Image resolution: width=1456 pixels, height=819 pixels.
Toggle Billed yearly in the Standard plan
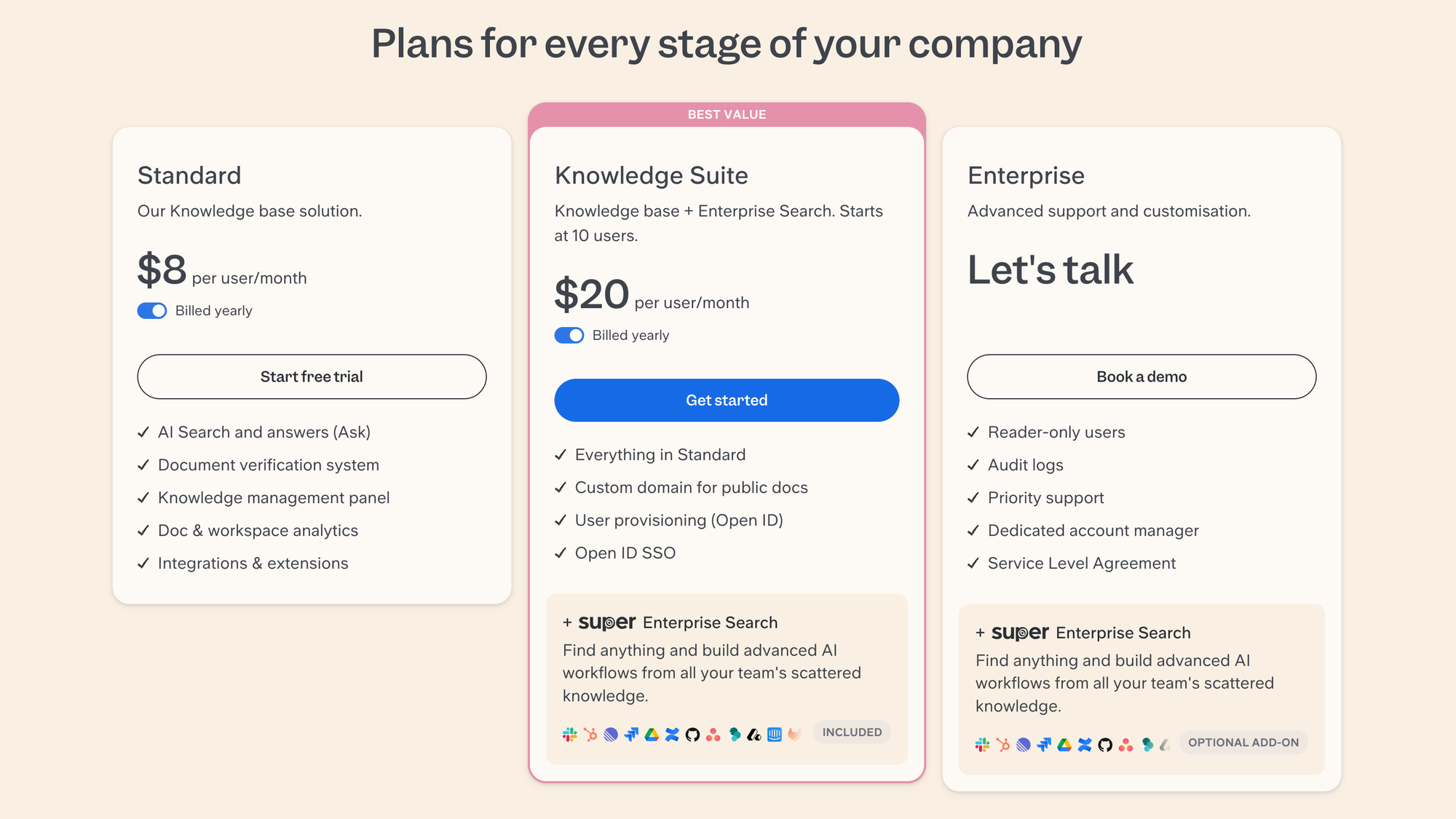[152, 310]
